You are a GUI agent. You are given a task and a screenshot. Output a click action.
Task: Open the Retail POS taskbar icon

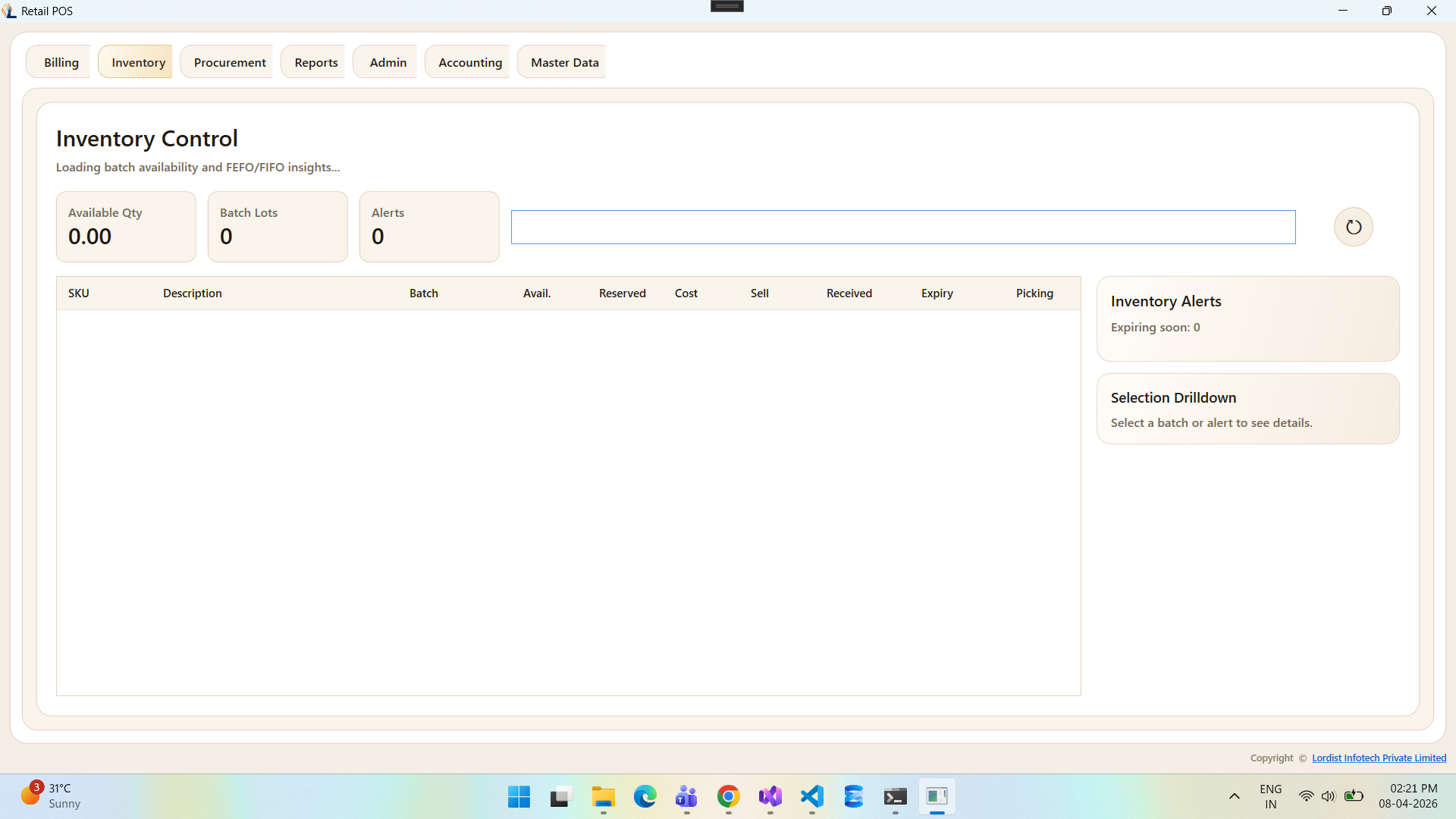click(x=937, y=796)
